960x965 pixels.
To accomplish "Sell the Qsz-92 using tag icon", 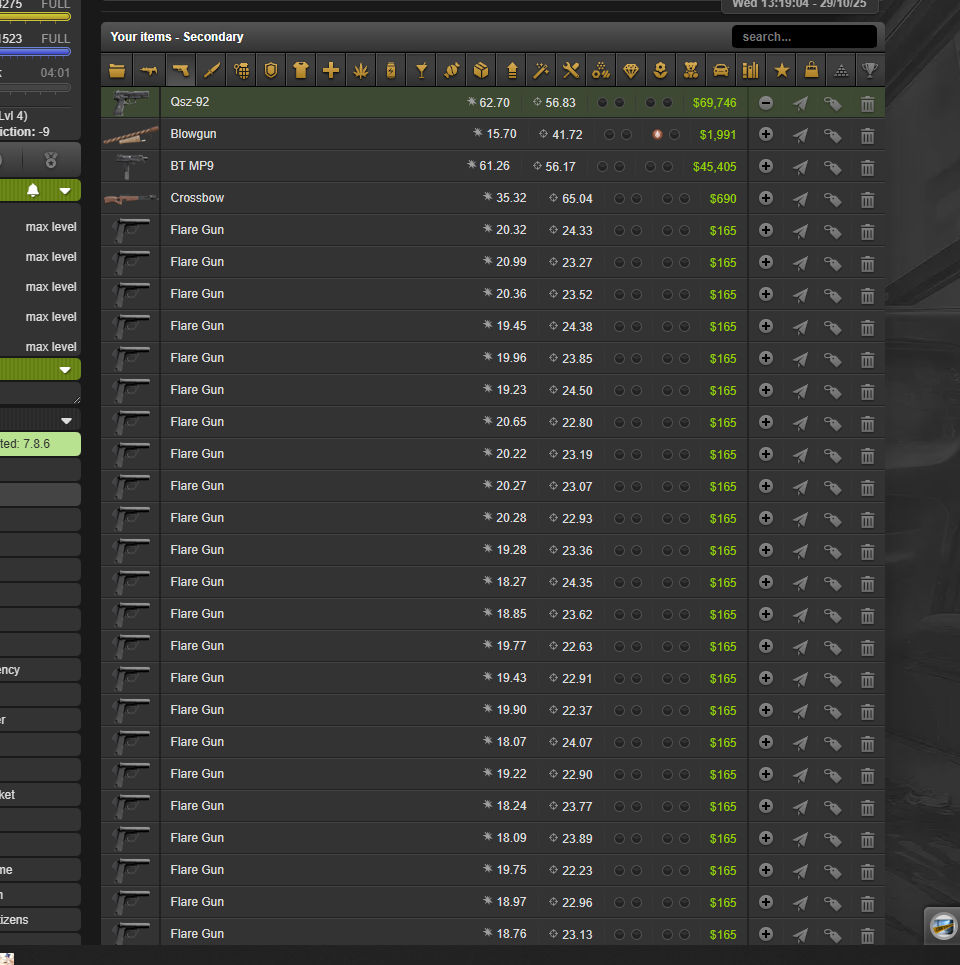I will (x=833, y=104).
